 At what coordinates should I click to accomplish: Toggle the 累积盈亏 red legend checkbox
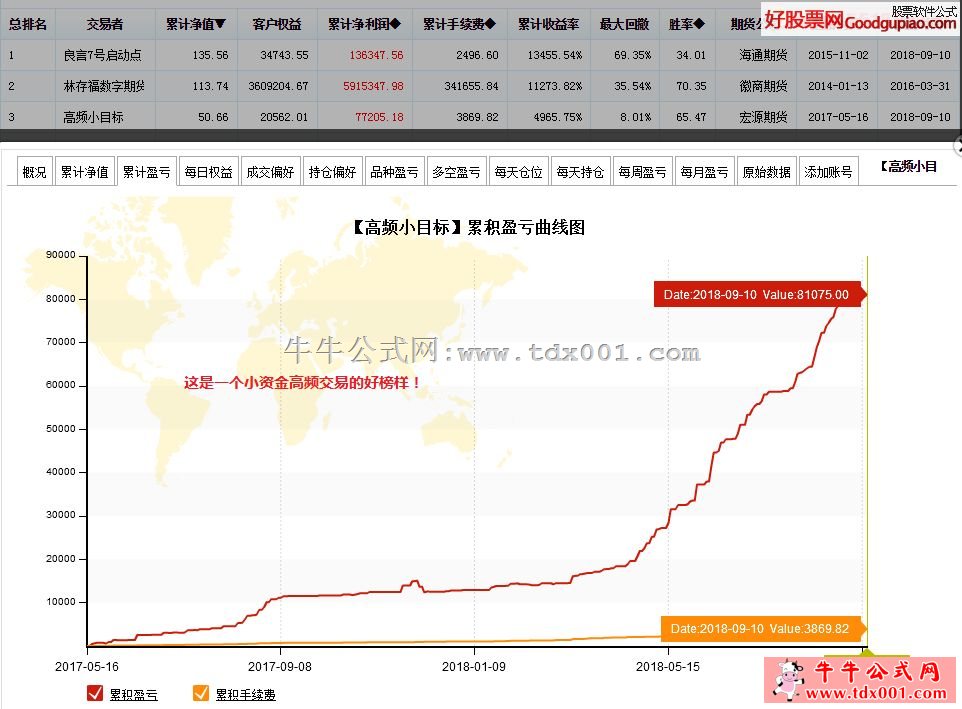tap(96, 693)
